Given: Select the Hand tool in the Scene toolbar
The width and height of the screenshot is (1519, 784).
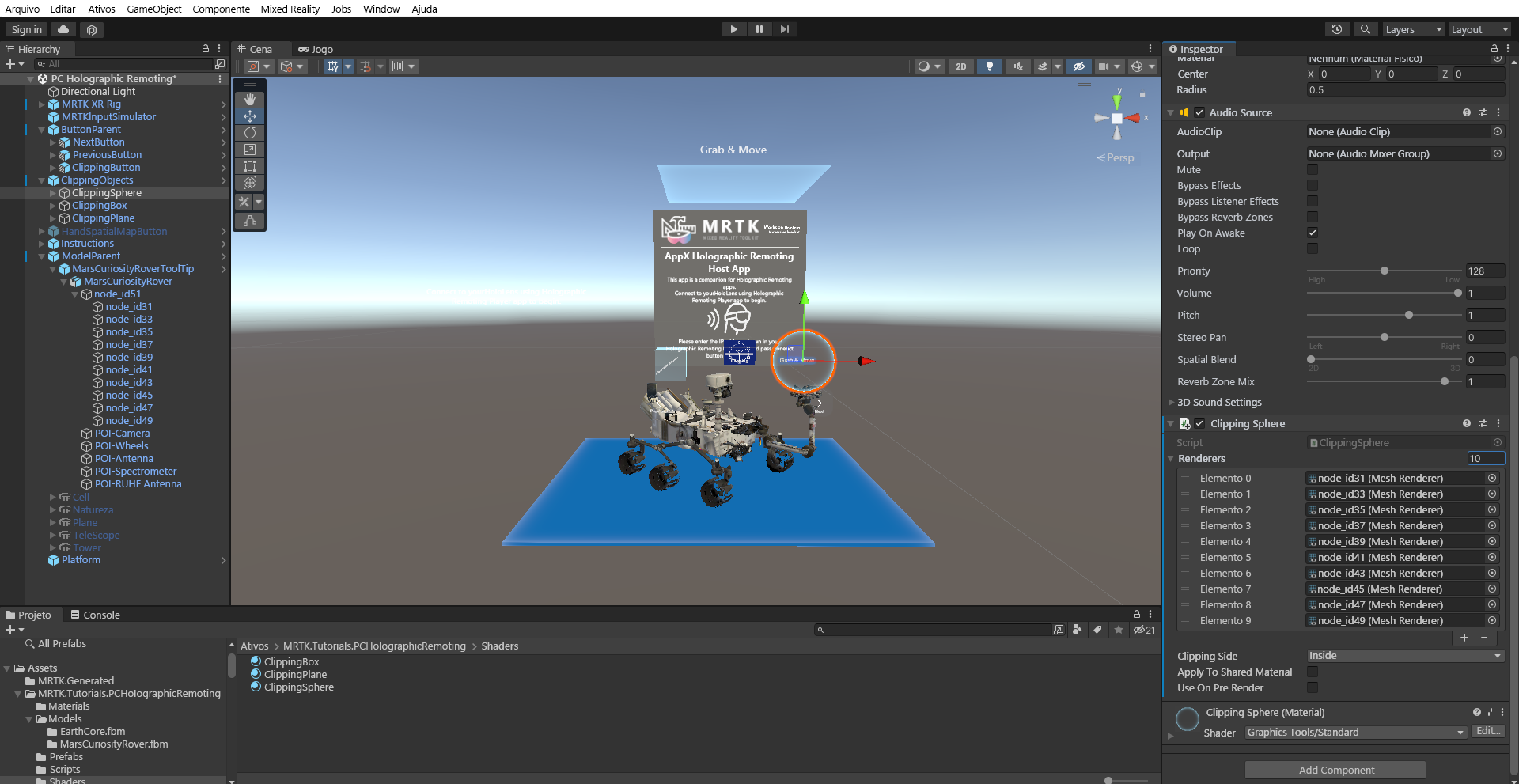Looking at the screenshot, I should pyautogui.click(x=250, y=99).
